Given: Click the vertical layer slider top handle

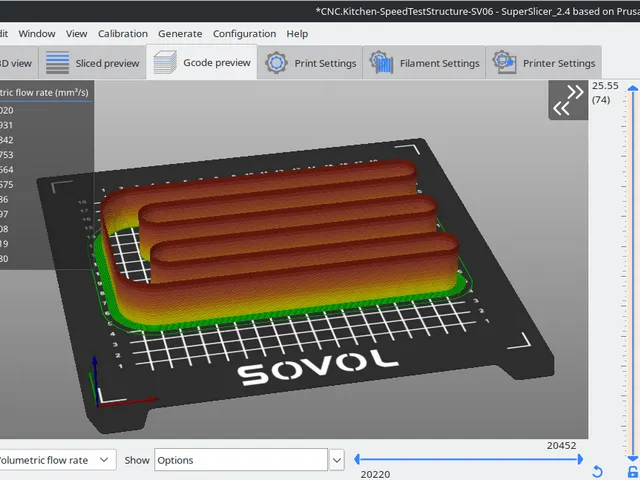Looking at the screenshot, I should (x=633, y=88).
